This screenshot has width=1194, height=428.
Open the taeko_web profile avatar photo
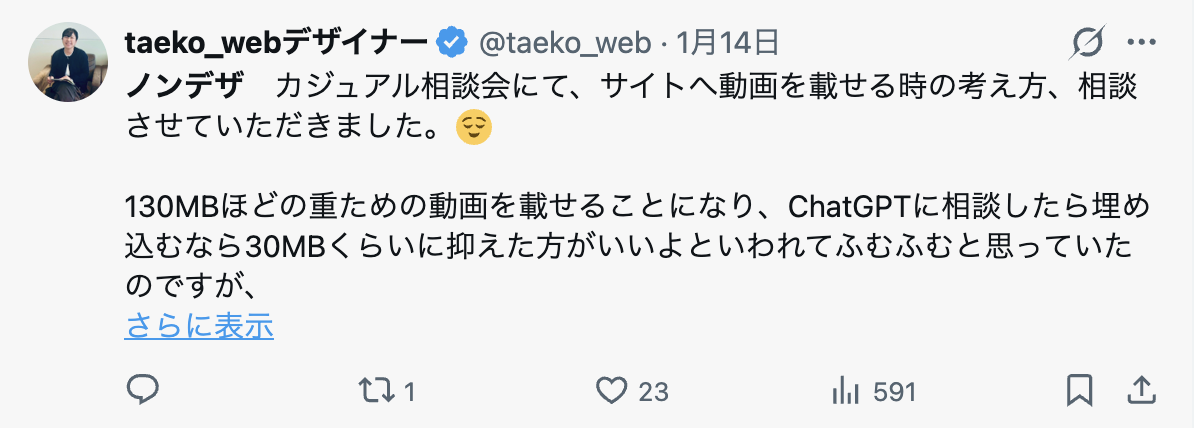pos(67,62)
